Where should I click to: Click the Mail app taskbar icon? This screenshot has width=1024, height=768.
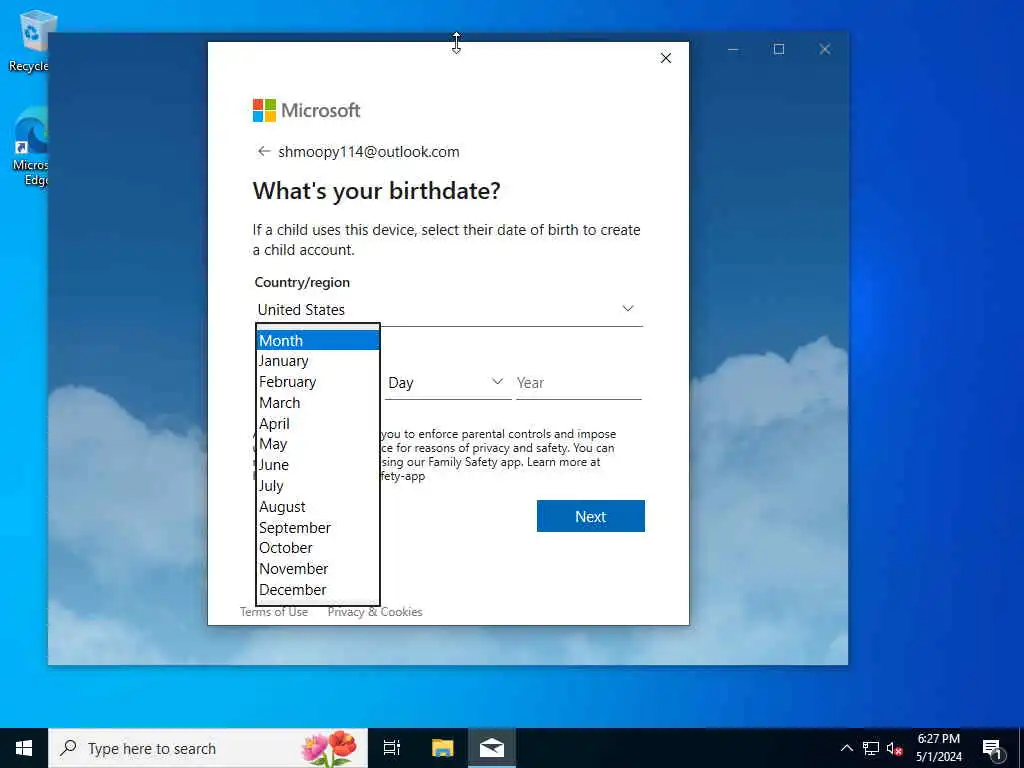point(492,748)
